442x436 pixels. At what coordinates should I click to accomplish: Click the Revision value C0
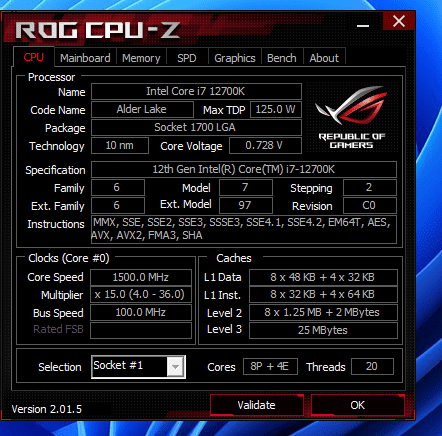(370, 205)
